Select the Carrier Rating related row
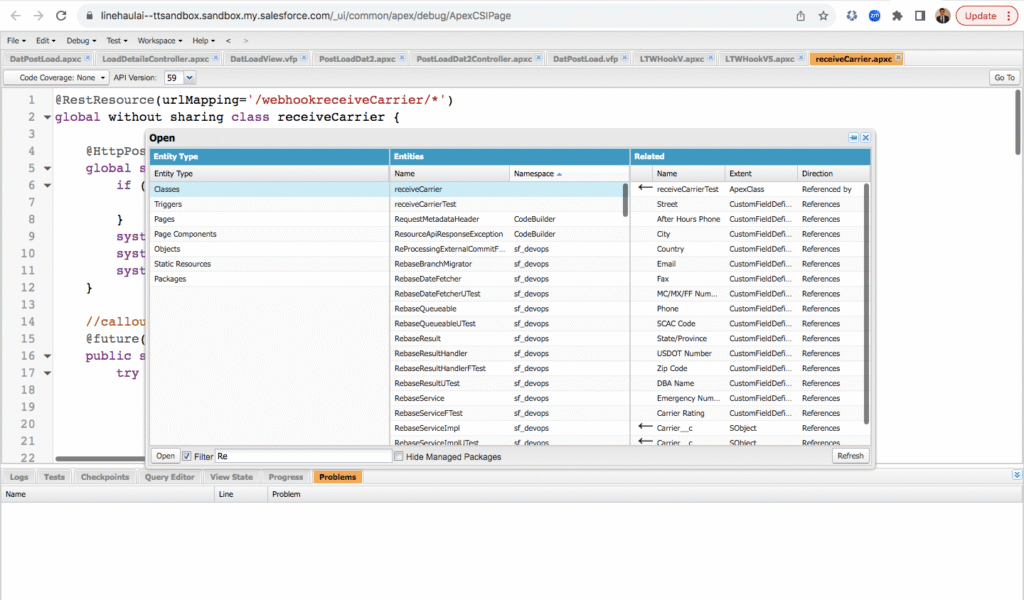The width and height of the screenshot is (1024, 600). point(747,413)
